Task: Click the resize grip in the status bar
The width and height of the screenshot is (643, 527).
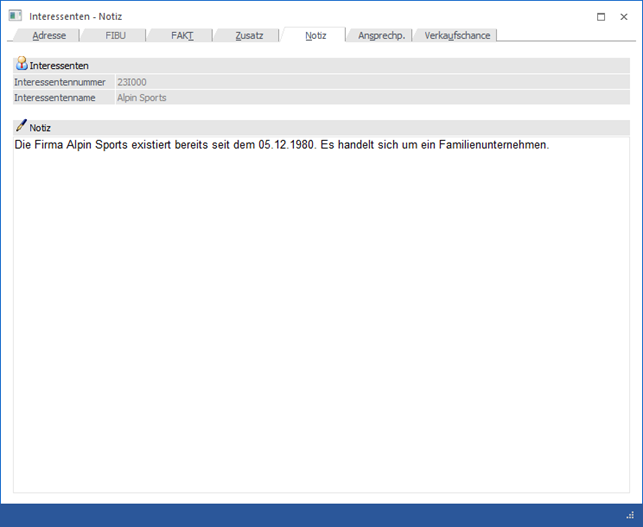Action: tap(630, 515)
